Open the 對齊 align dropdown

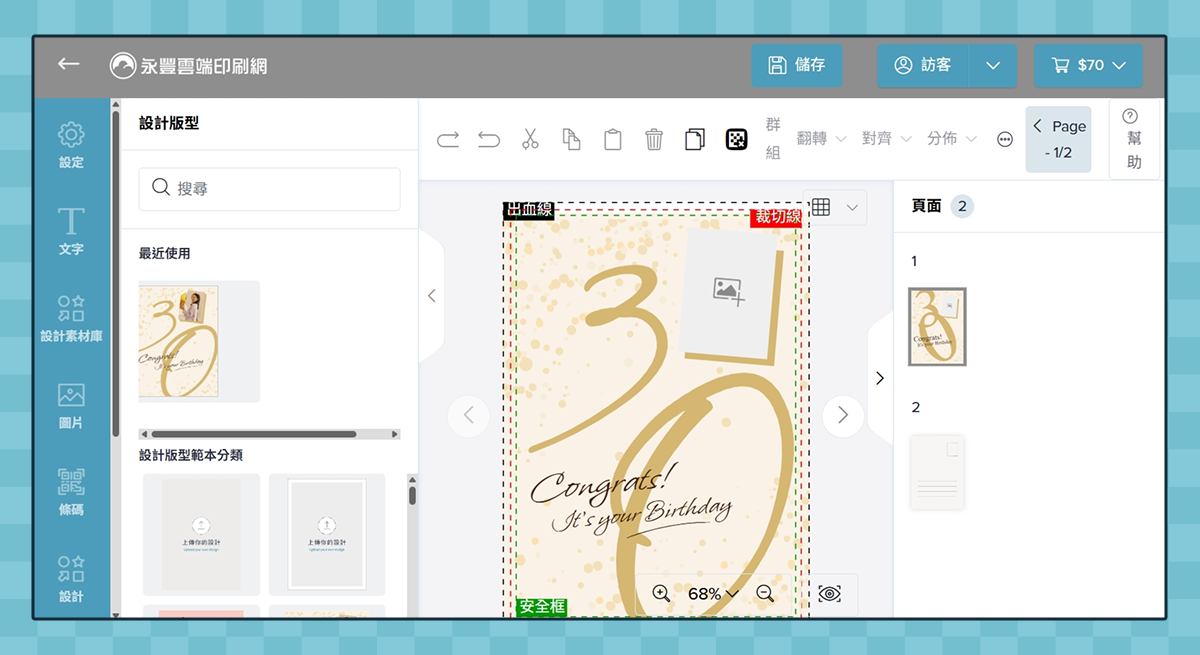click(x=887, y=139)
